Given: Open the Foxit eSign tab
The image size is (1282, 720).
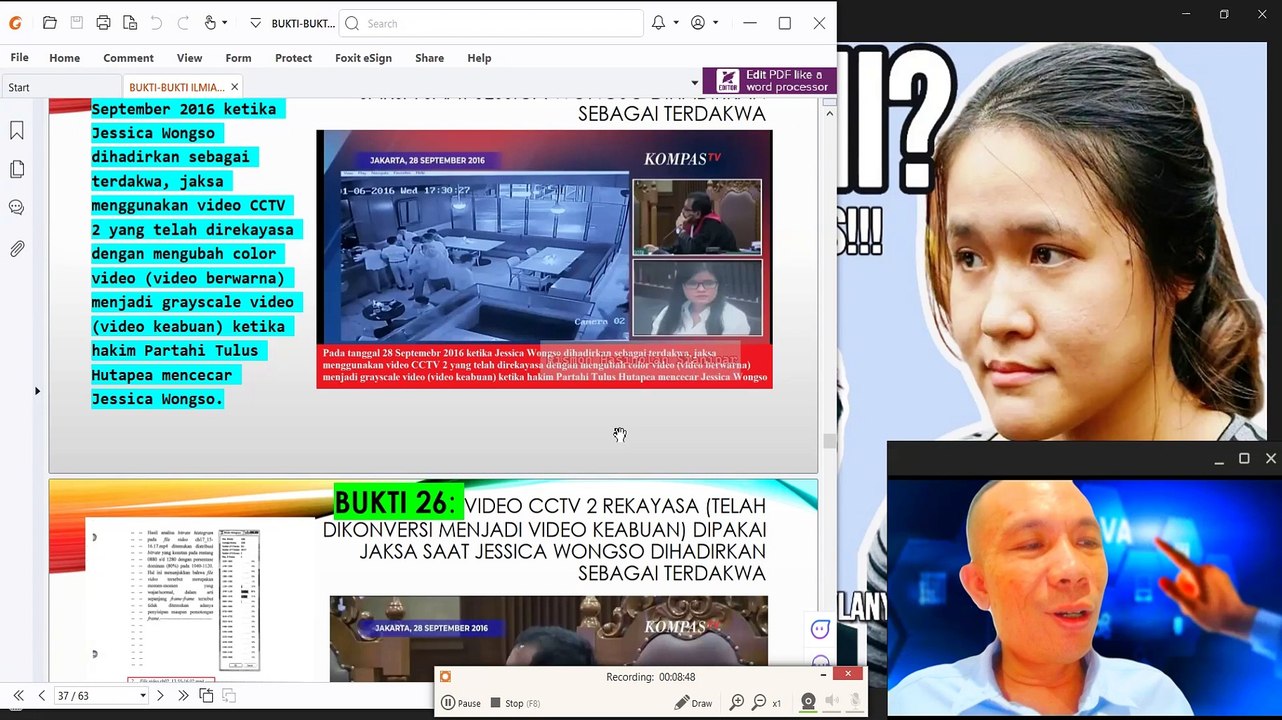Looking at the screenshot, I should pos(363,58).
